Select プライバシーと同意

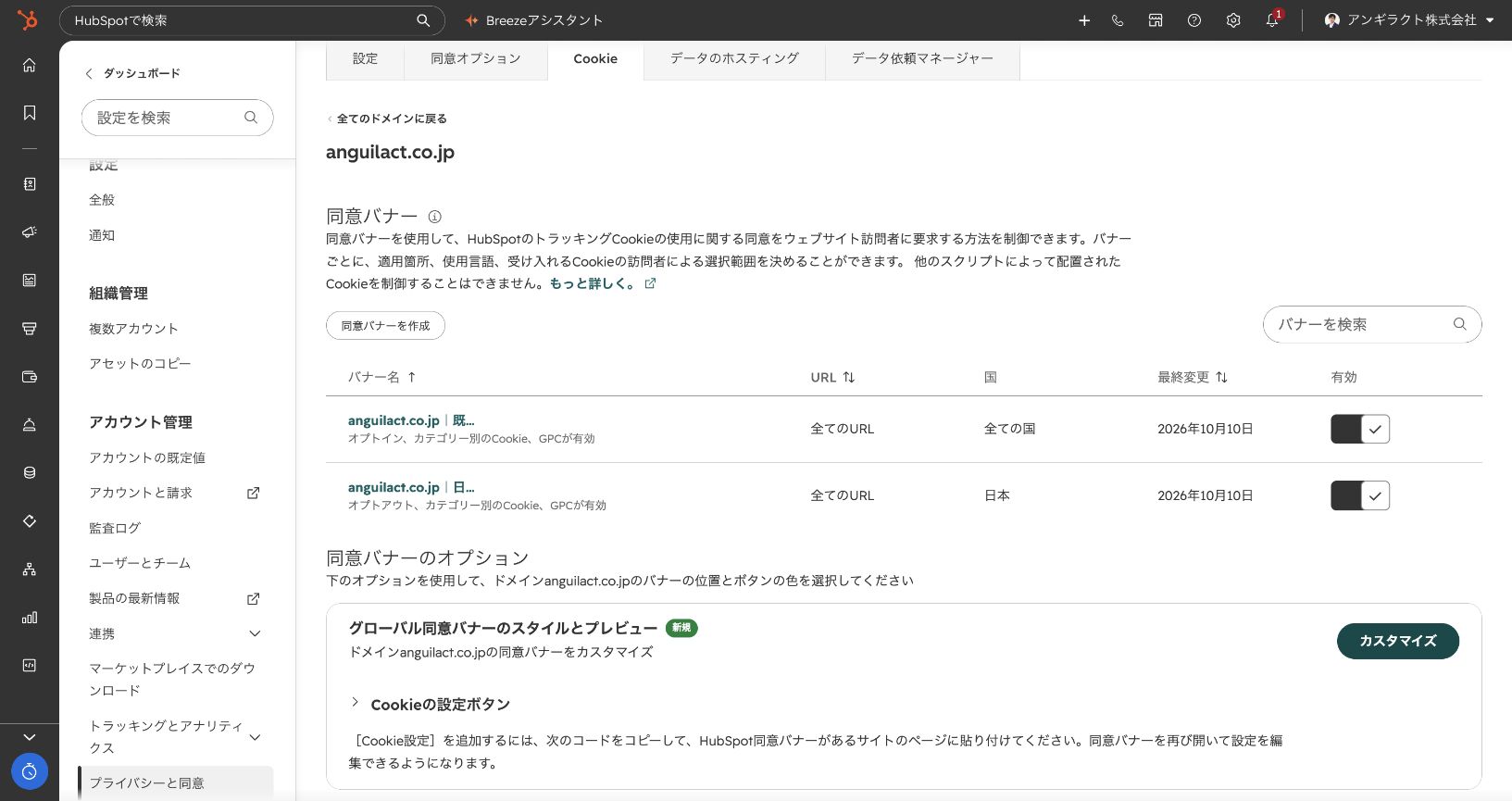pos(176,783)
